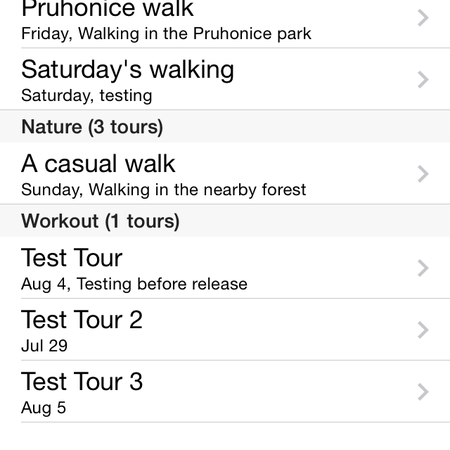Open the Test Tour entry title

(72, 258)
